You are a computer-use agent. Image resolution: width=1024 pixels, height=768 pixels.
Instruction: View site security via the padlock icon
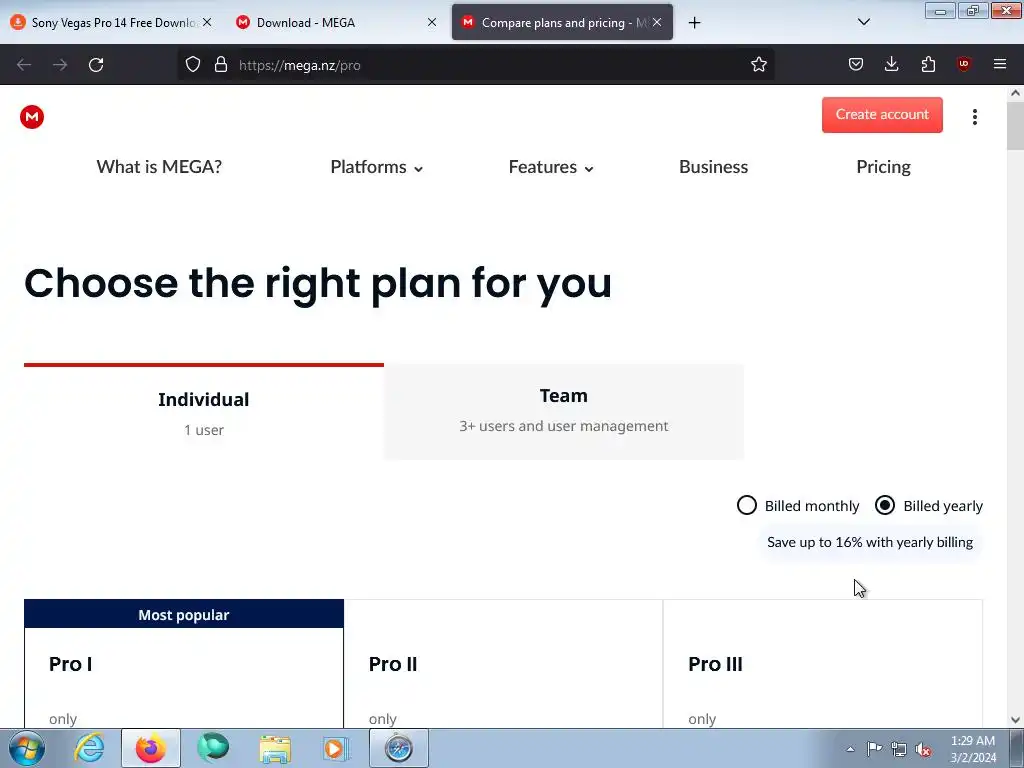[221, 64]
